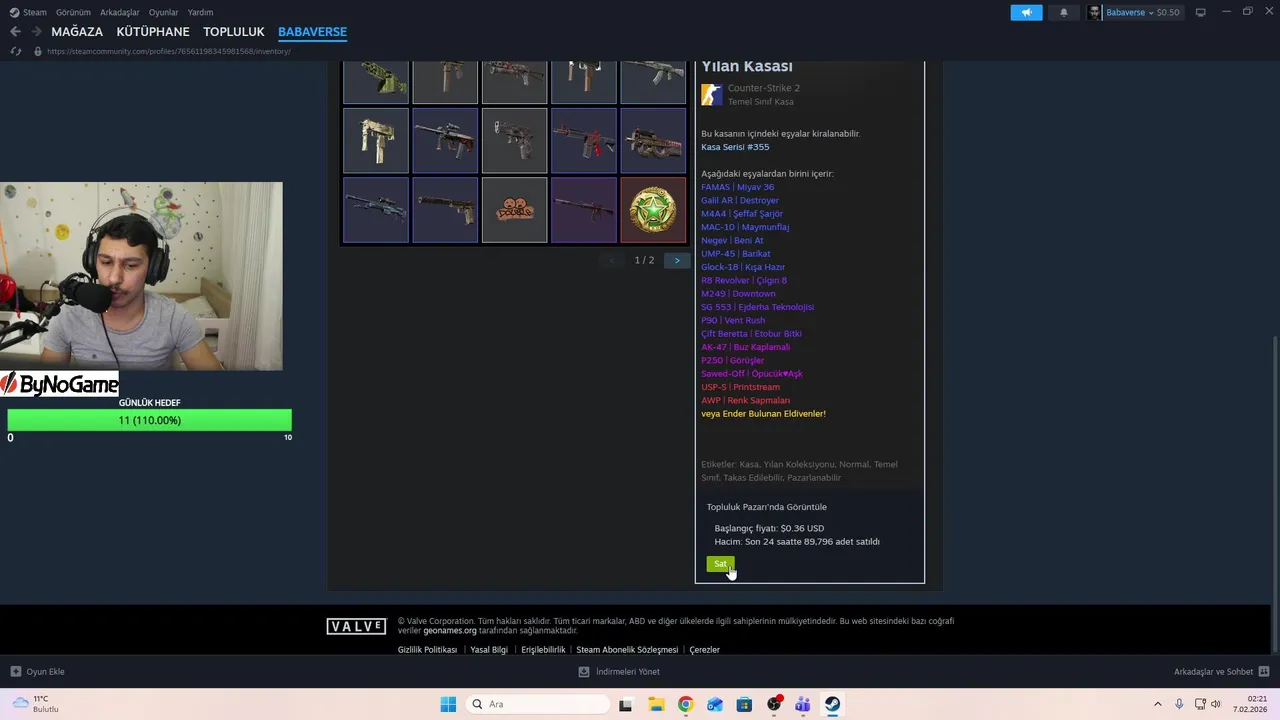Open the volume control in tray
1280x720 pixels.
(x=1216, y=704)
